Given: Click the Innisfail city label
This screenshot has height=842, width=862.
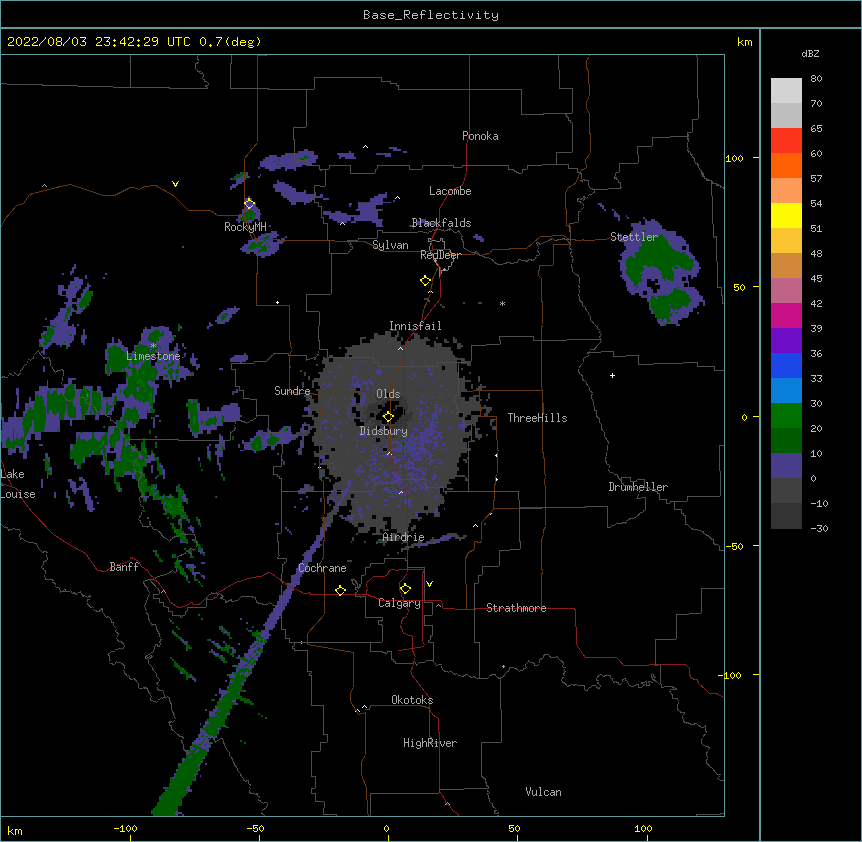Looking at the screenshot, I should coord(415,326).
